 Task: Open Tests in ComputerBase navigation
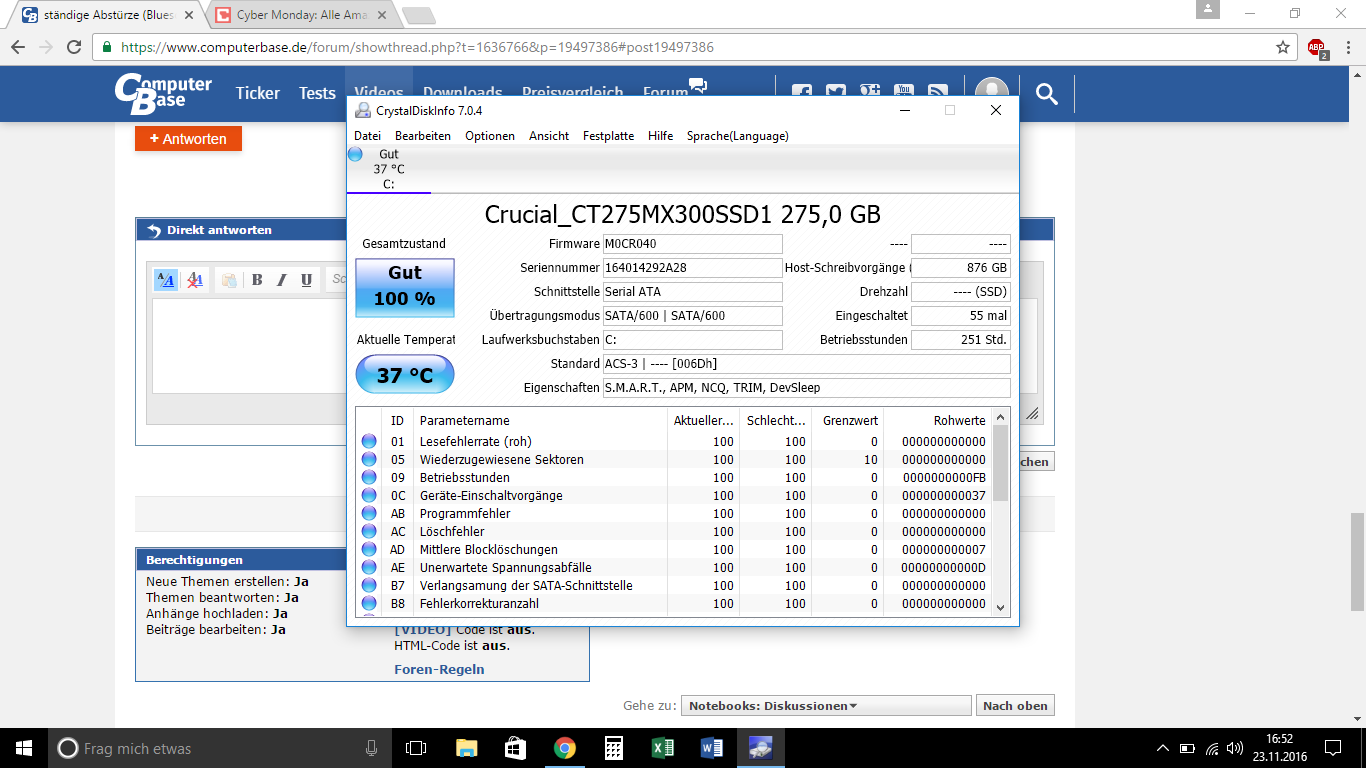coord(317,93)
